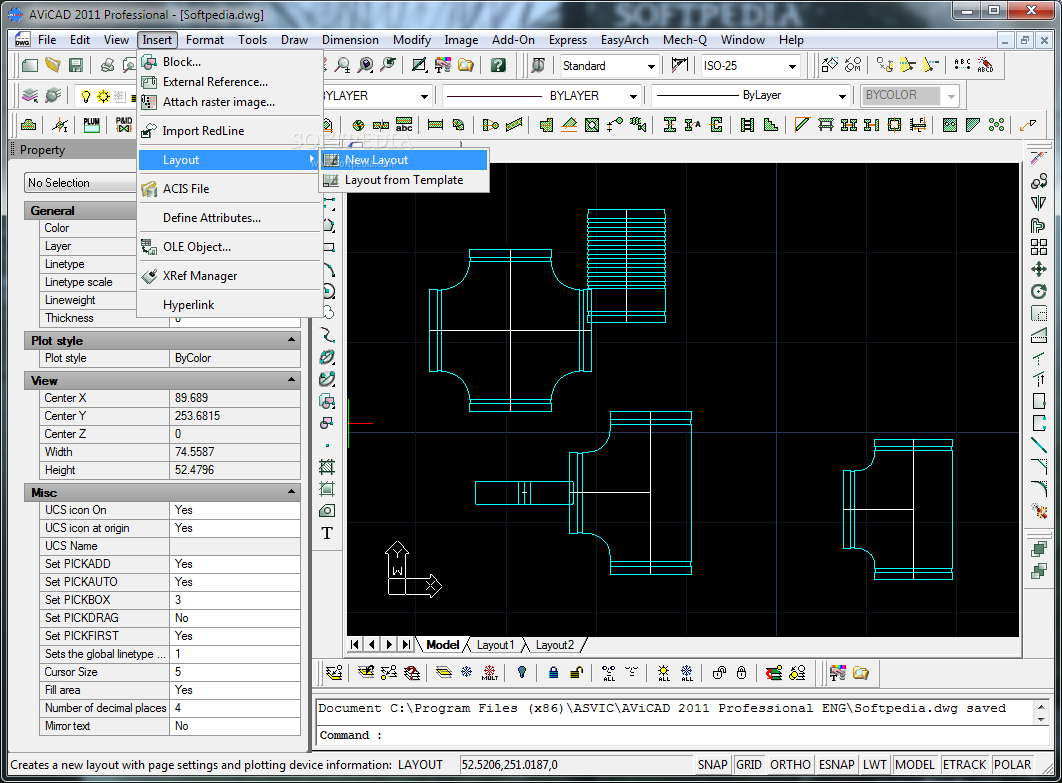Viewport: 1062px width, 783px height.
Task: Switch to the Layout2 tab
Action: [x=555, y=645]
